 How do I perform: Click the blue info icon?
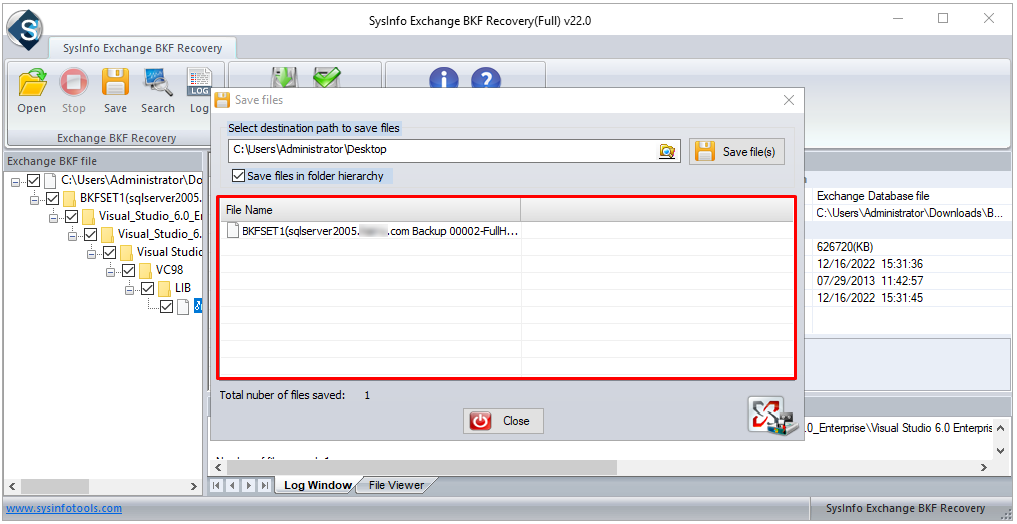tap(443, 81)
